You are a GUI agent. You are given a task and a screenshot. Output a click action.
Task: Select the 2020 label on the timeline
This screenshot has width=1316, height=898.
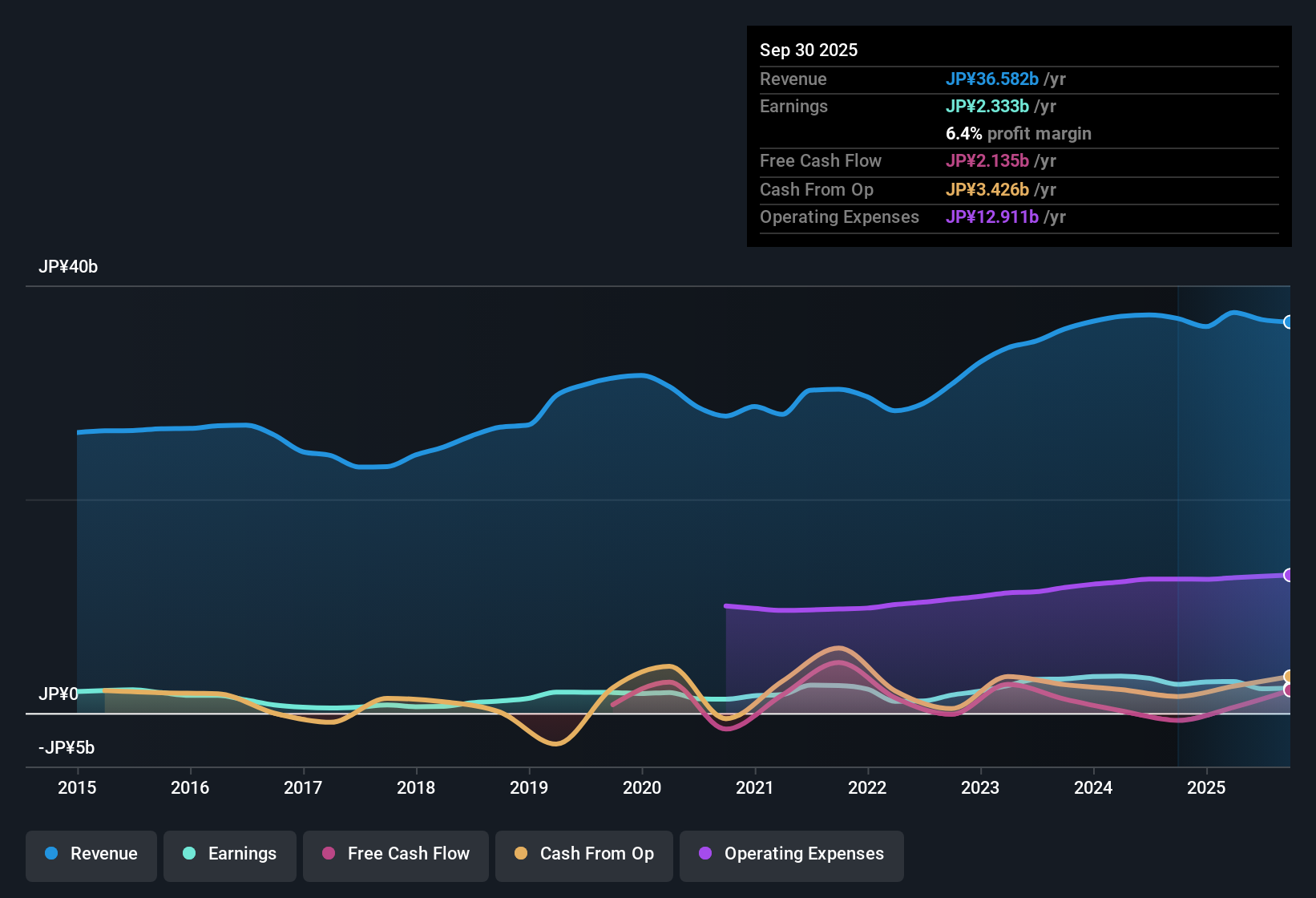pyautogui.click(x=642, y=788)
